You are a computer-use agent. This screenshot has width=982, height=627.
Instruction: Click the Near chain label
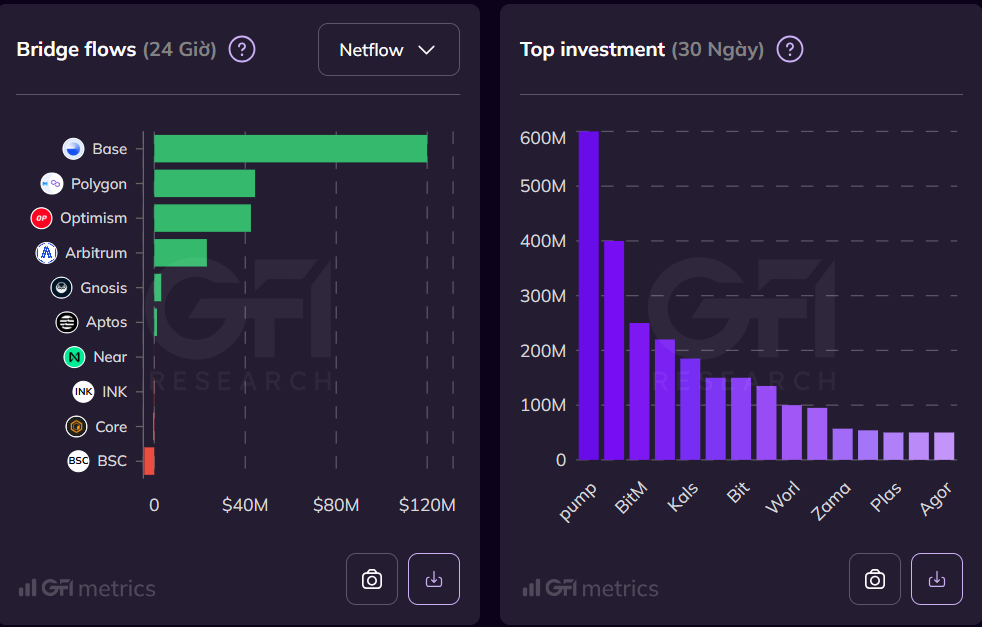110,357
